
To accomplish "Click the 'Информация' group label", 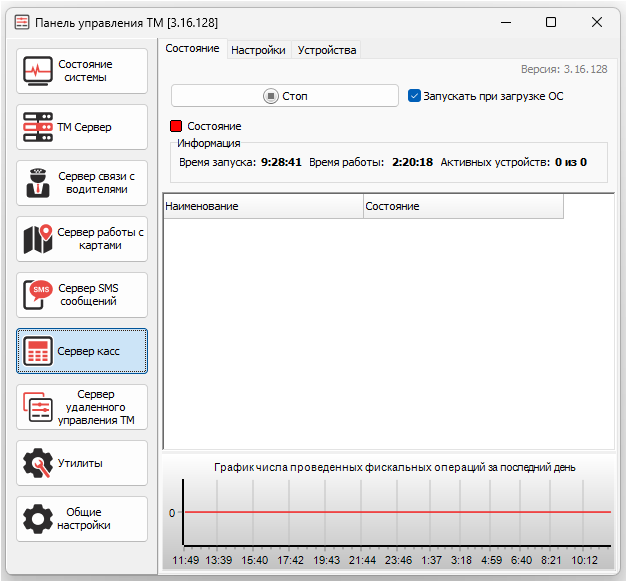I will tap(209, 143).
